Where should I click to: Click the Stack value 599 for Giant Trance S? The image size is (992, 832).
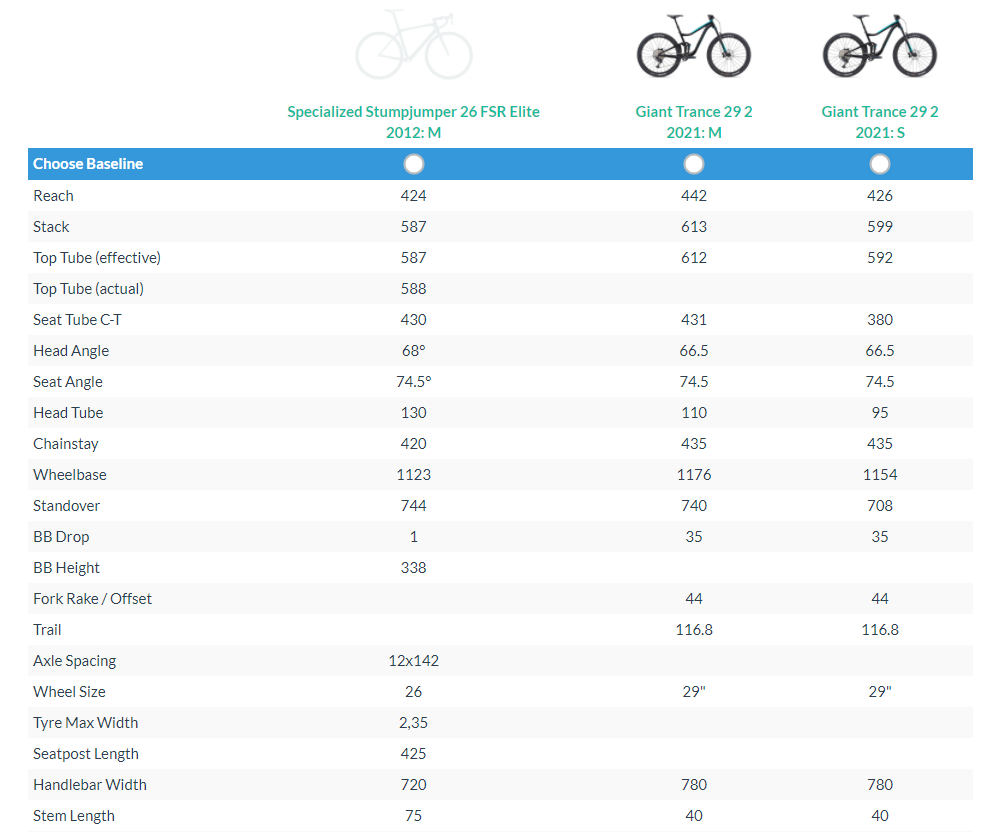880,227
